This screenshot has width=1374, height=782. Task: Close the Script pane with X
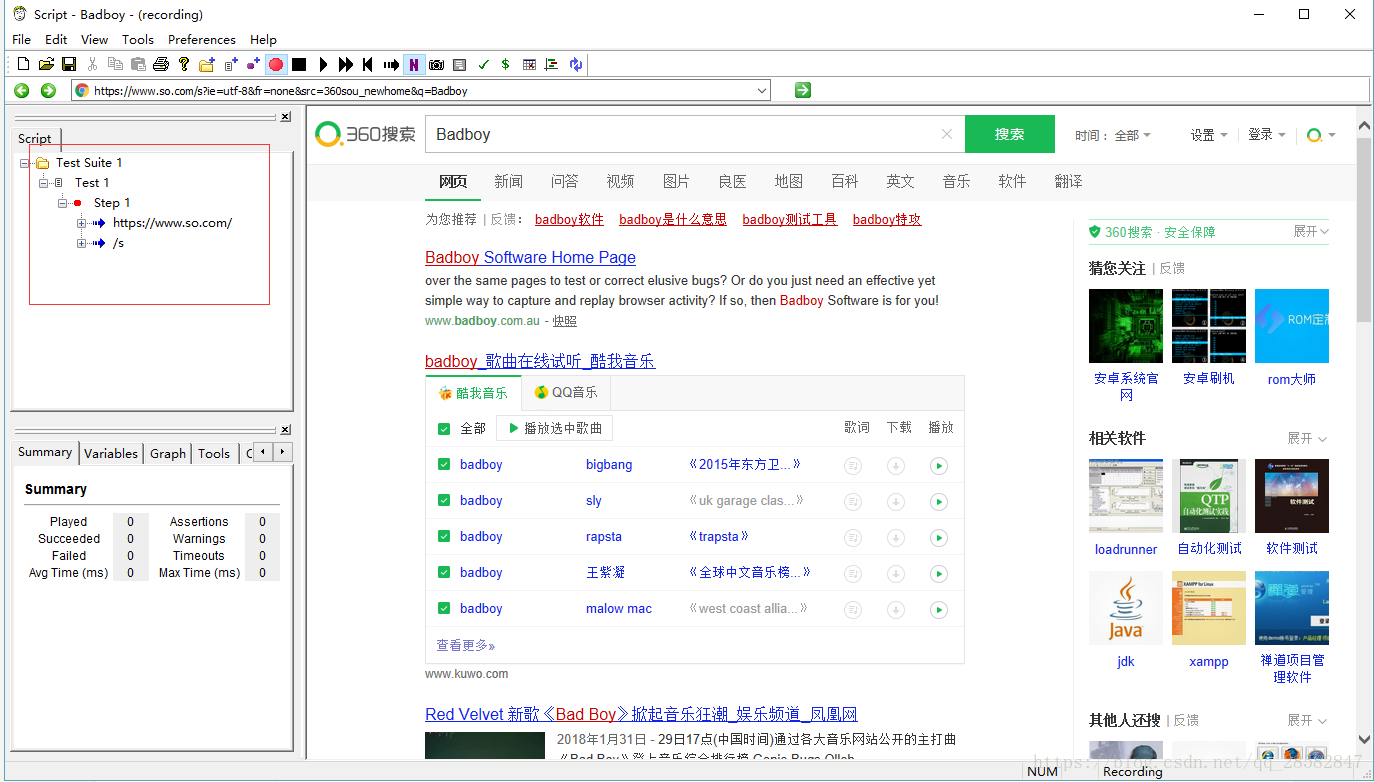[x=285, y=117]
